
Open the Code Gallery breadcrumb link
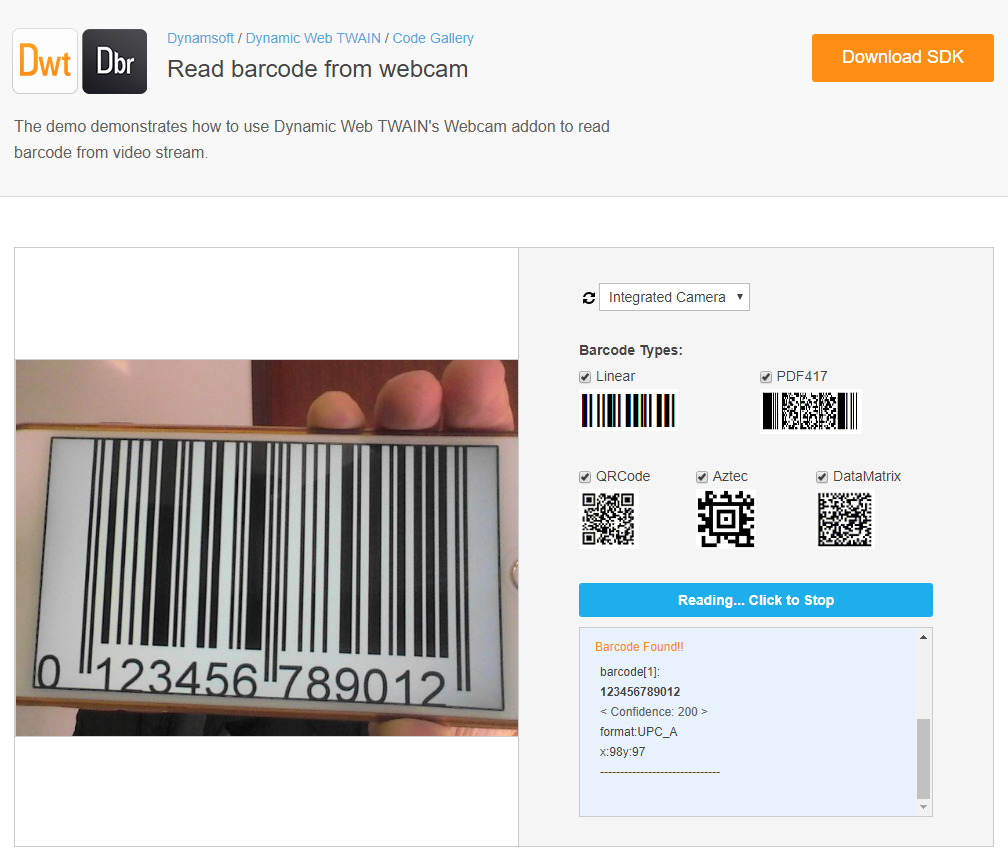click(433, 38)
